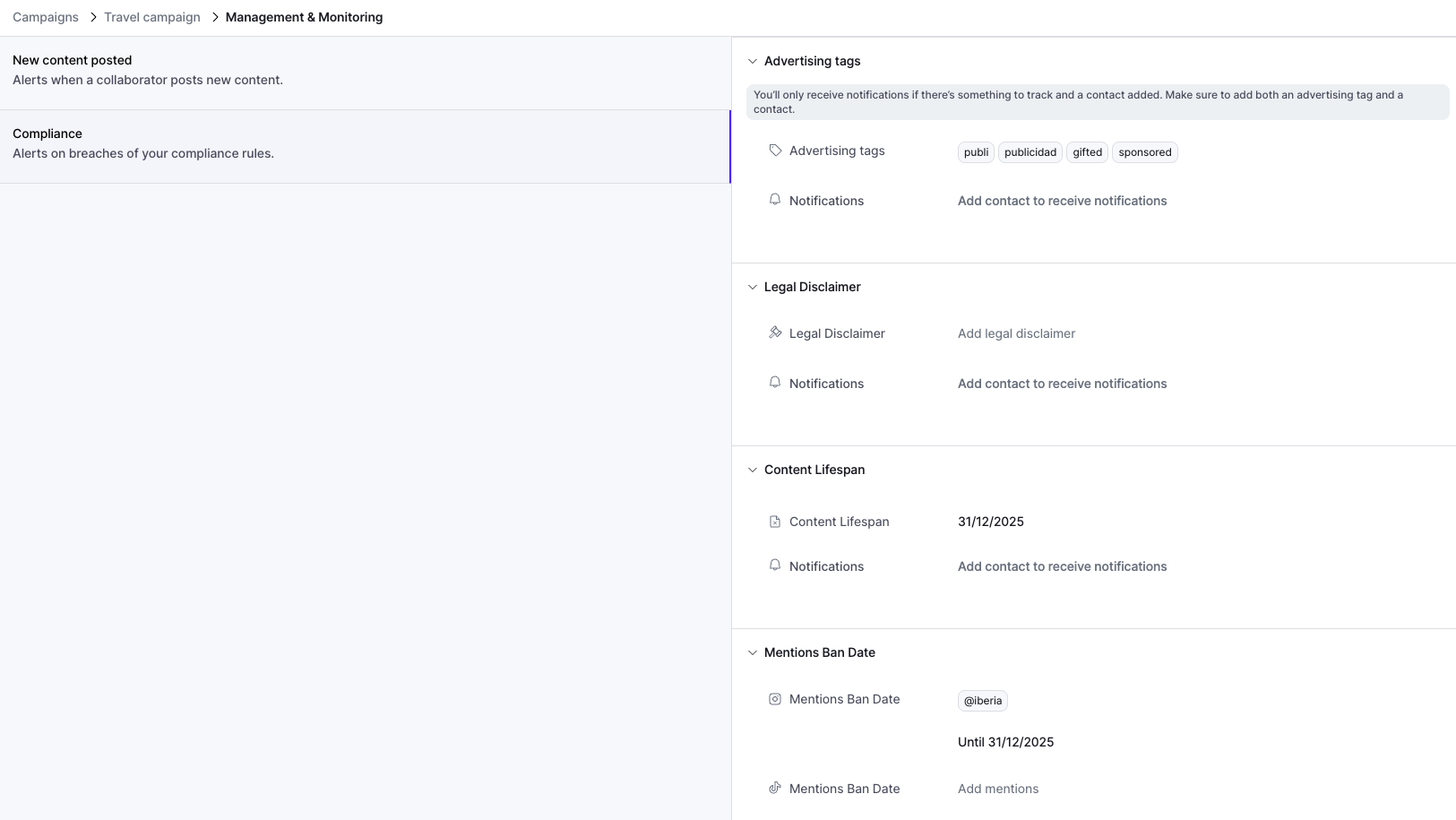Click the document icon beside Content Lifespan

pos(775,522)
